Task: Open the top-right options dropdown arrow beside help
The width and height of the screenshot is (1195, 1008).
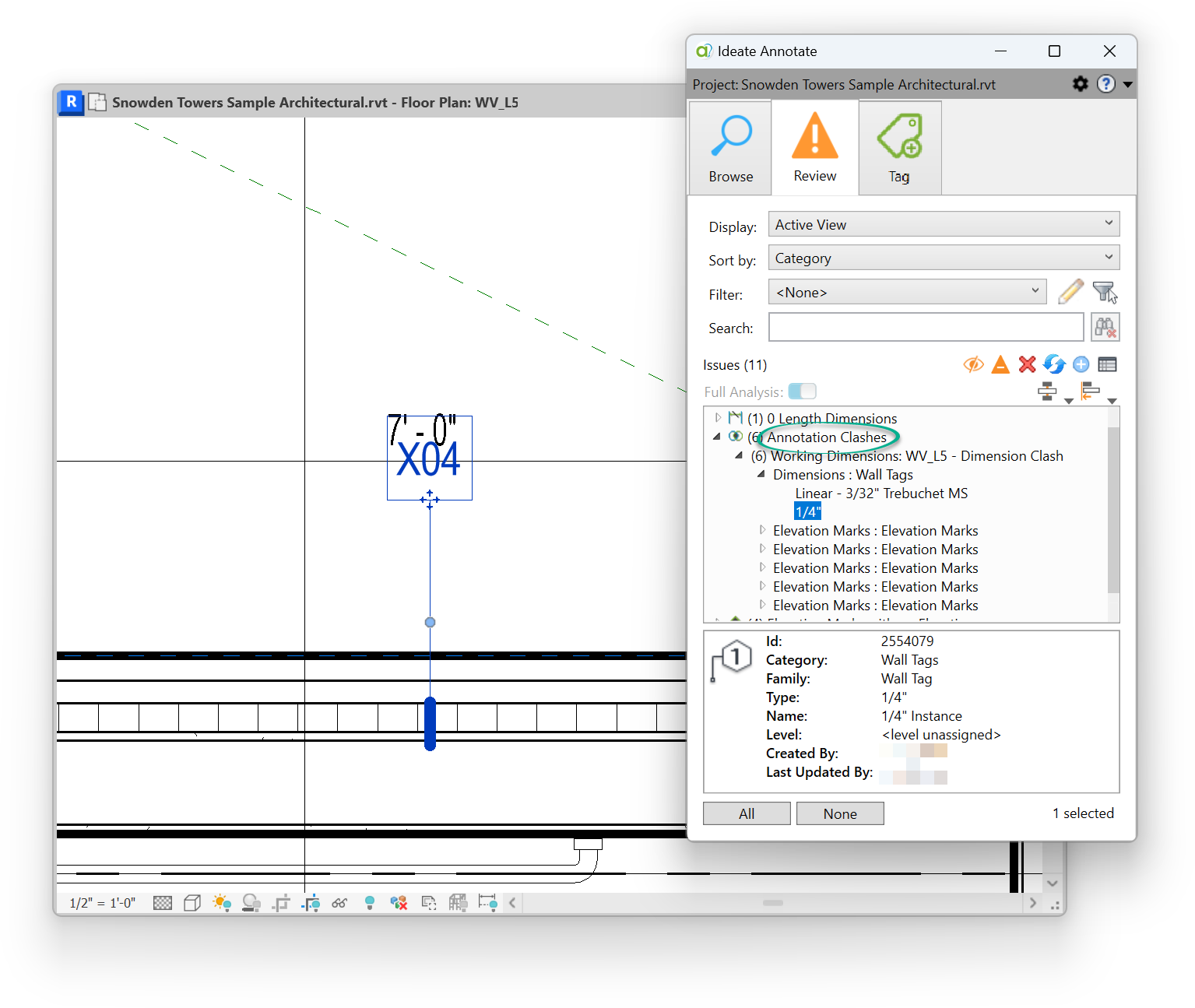Action: coord(1127,84)
